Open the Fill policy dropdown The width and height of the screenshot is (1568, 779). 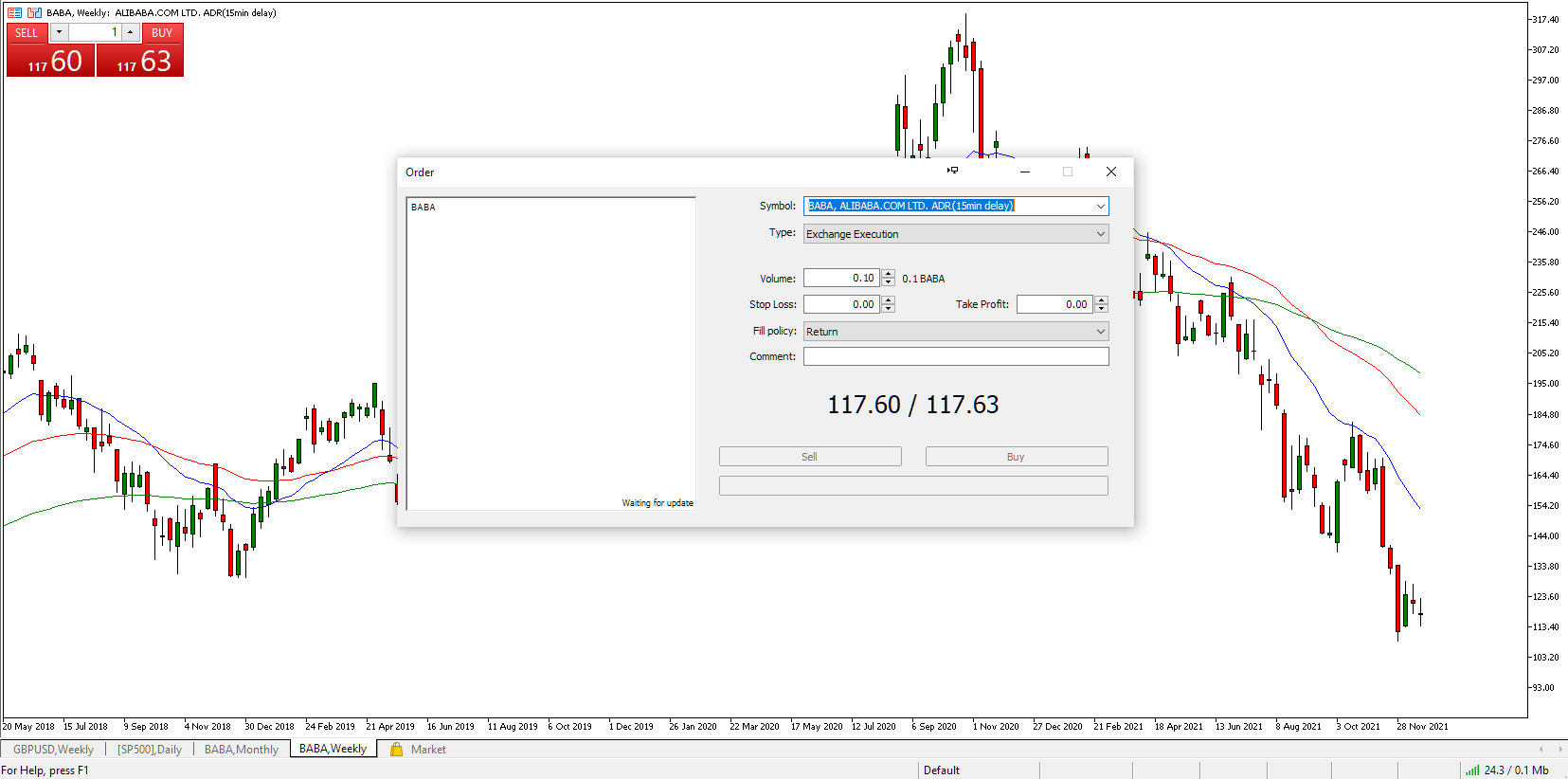956,332
